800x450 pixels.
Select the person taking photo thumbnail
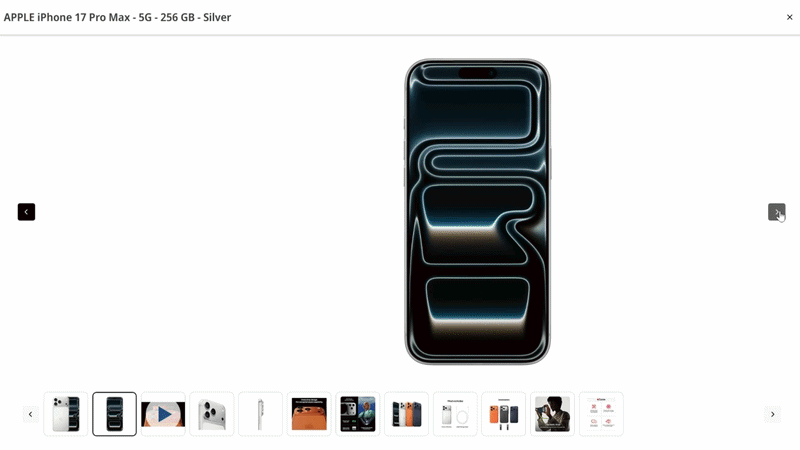click(x=553, y=414)
